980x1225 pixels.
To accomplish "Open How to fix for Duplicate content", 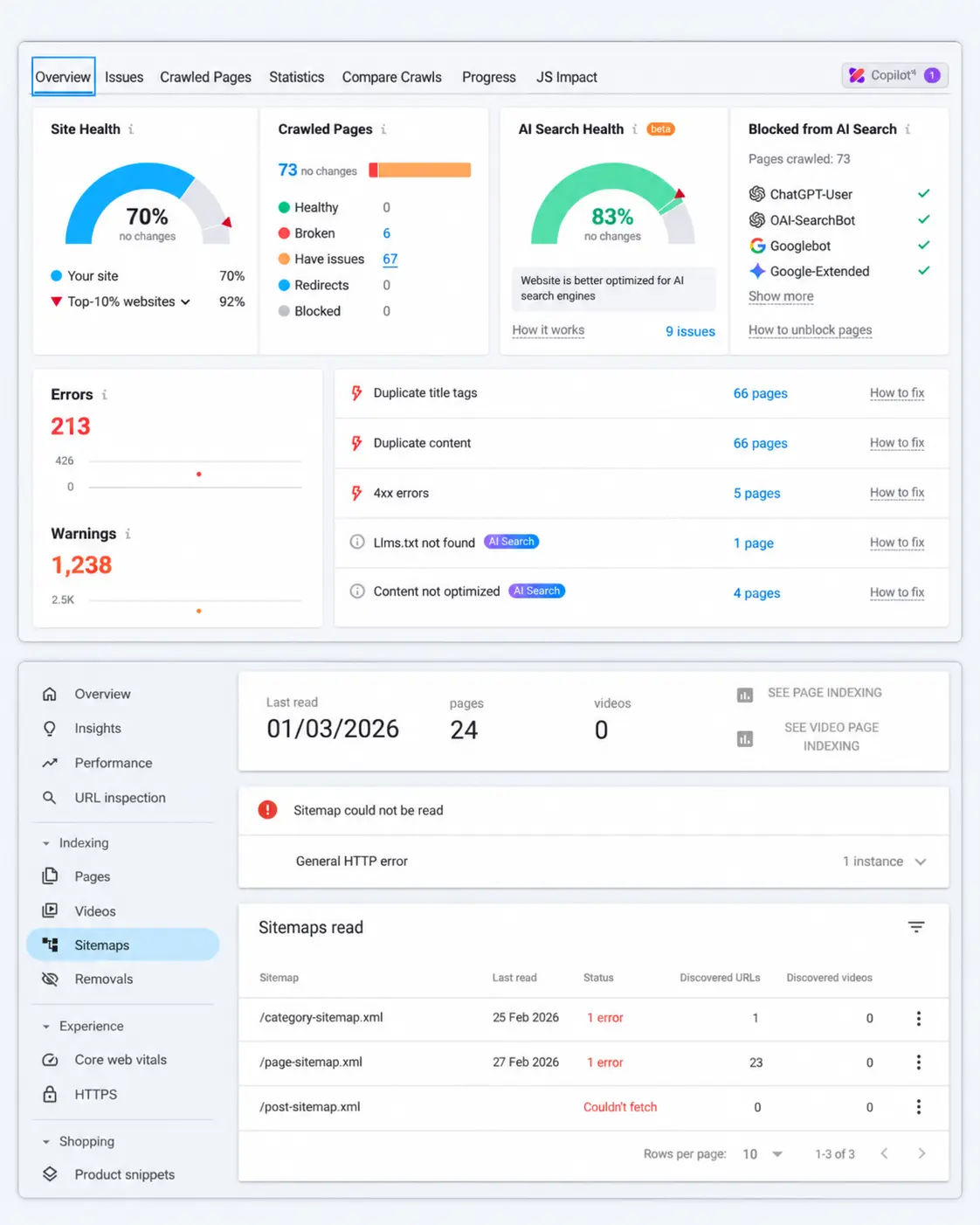I will [x=897, y=443].
